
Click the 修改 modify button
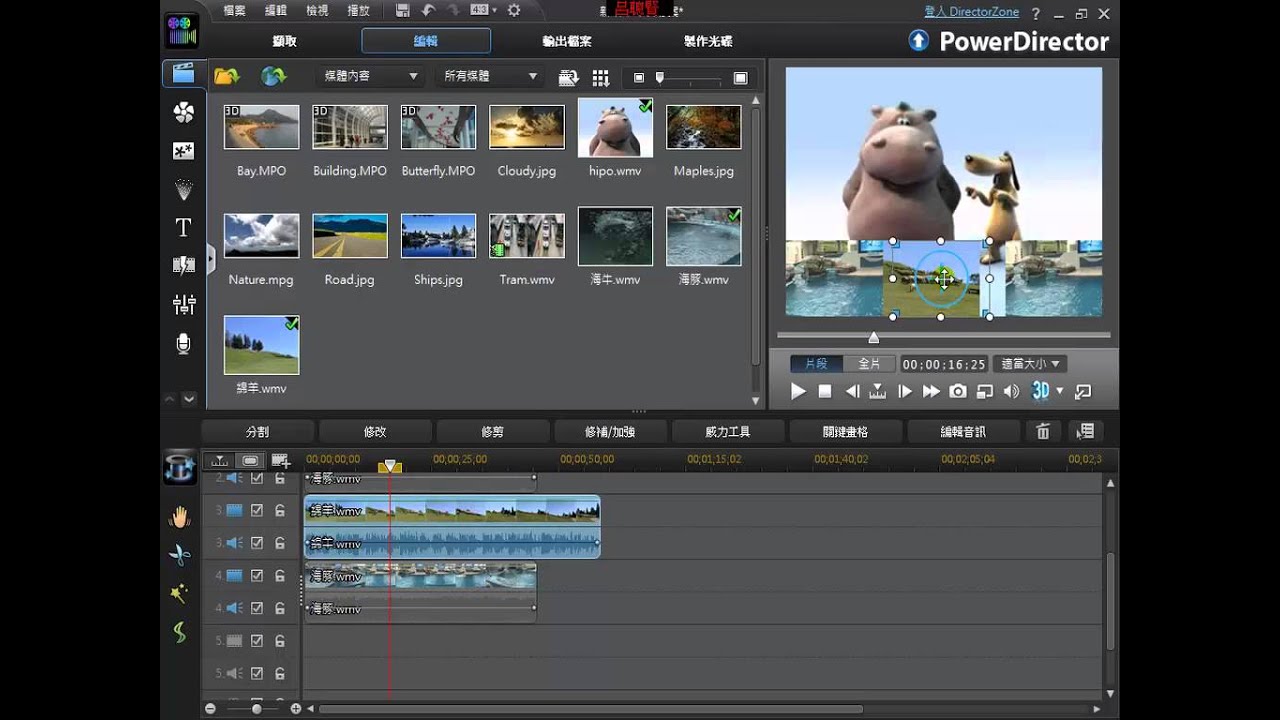click(375, 432)
